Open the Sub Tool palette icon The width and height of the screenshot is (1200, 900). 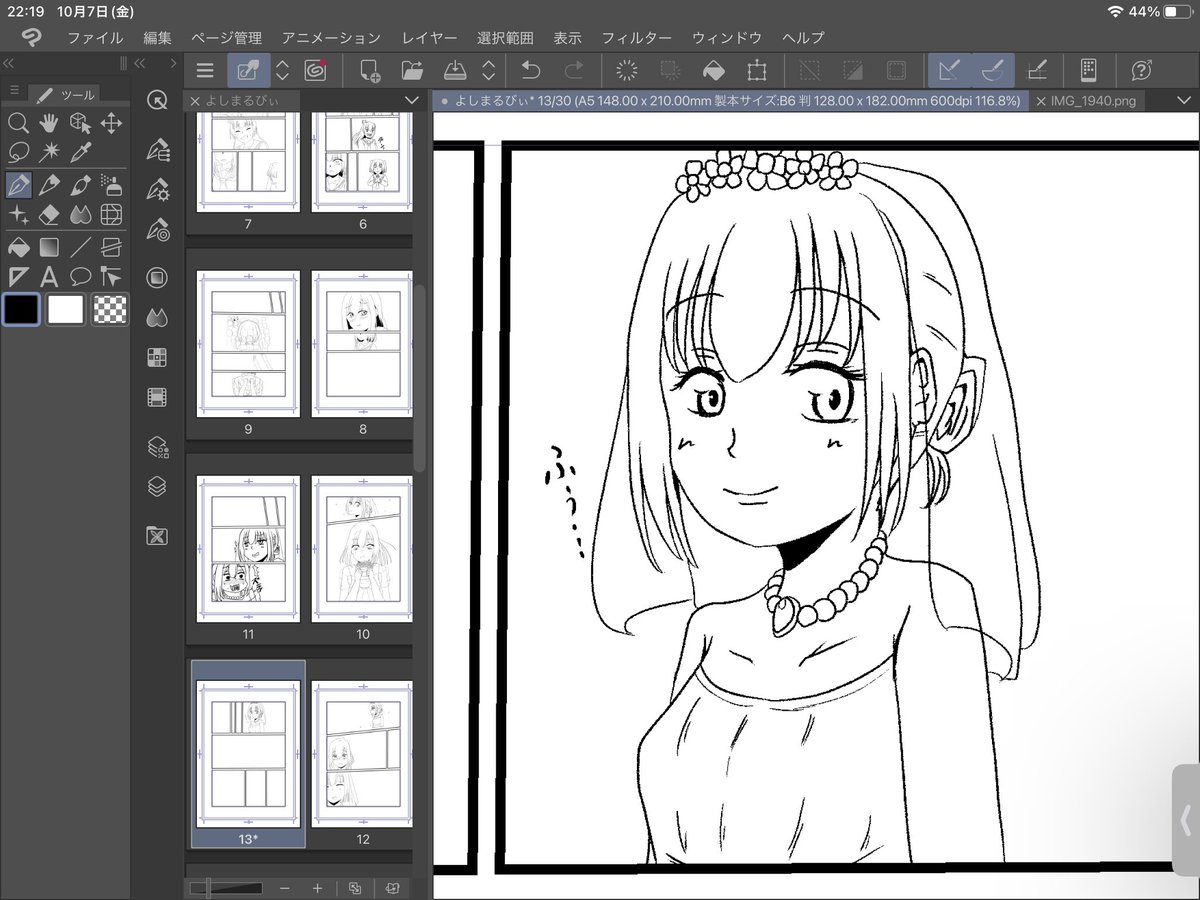tap(157, 150)
